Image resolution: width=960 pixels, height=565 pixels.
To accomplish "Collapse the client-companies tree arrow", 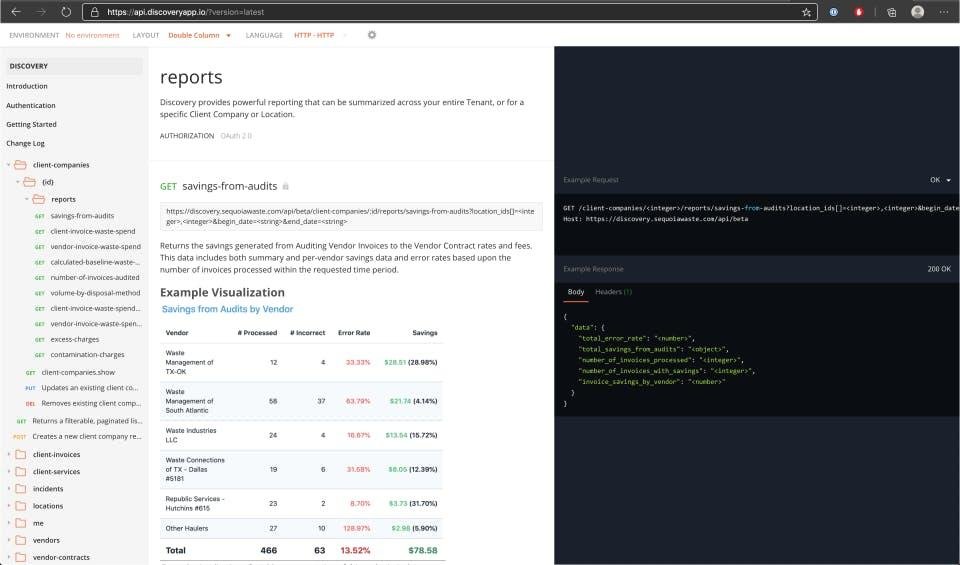I will tap(9, 165).
